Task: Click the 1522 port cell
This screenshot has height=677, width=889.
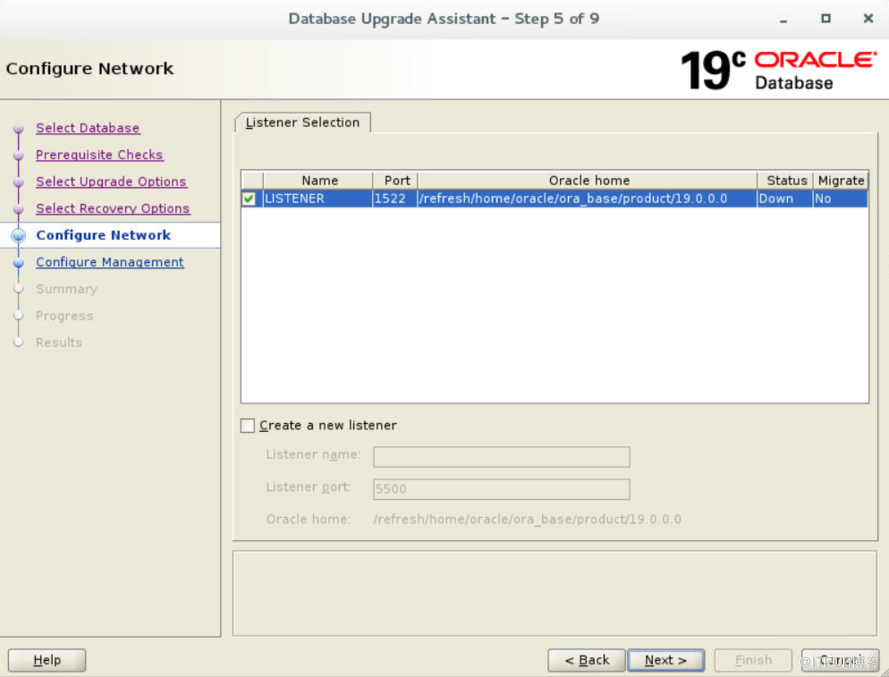Action: click(395, 198)
